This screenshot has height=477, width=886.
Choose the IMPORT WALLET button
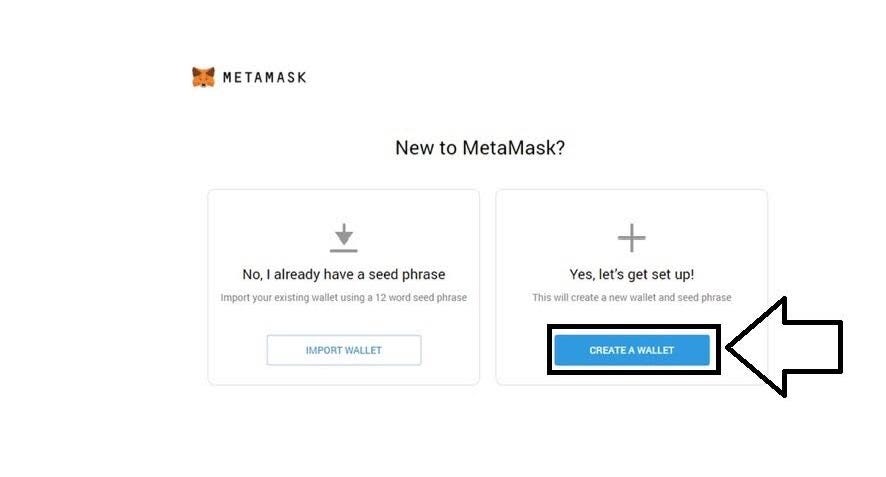click(344, 350)
